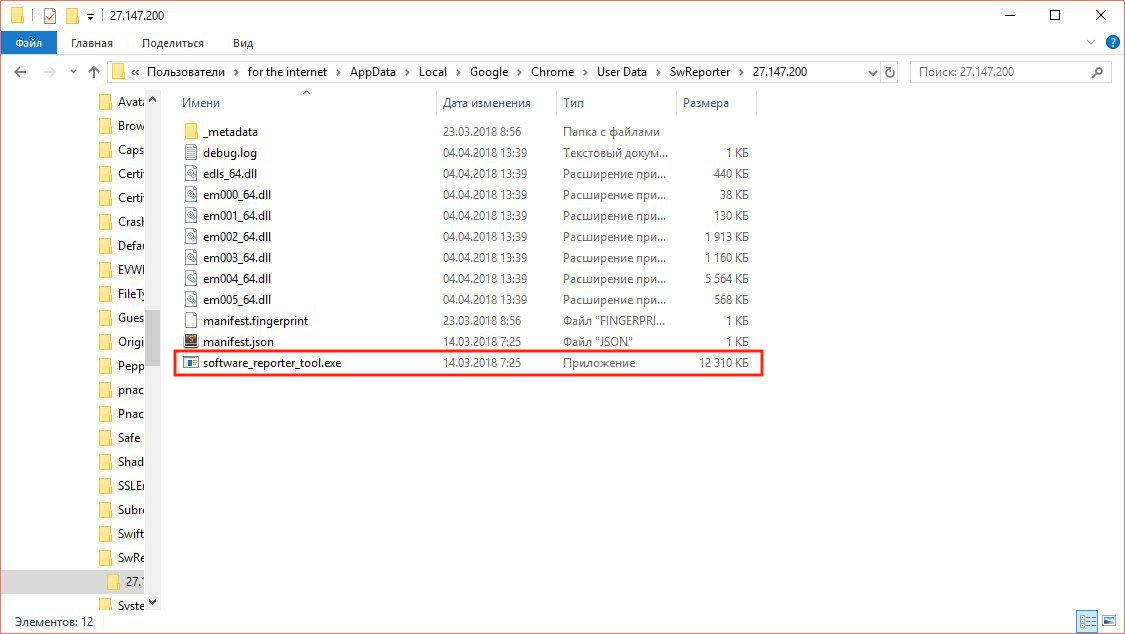1125x634 pixels.
Task: Click the 'Элементов: 12' status text
Action: tap(55, 622)
